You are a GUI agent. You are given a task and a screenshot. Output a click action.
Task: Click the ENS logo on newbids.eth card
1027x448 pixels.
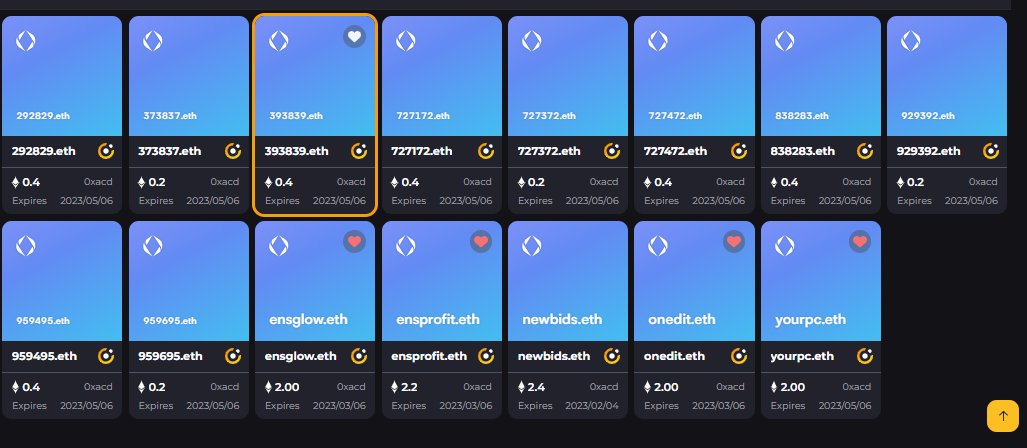531,246
